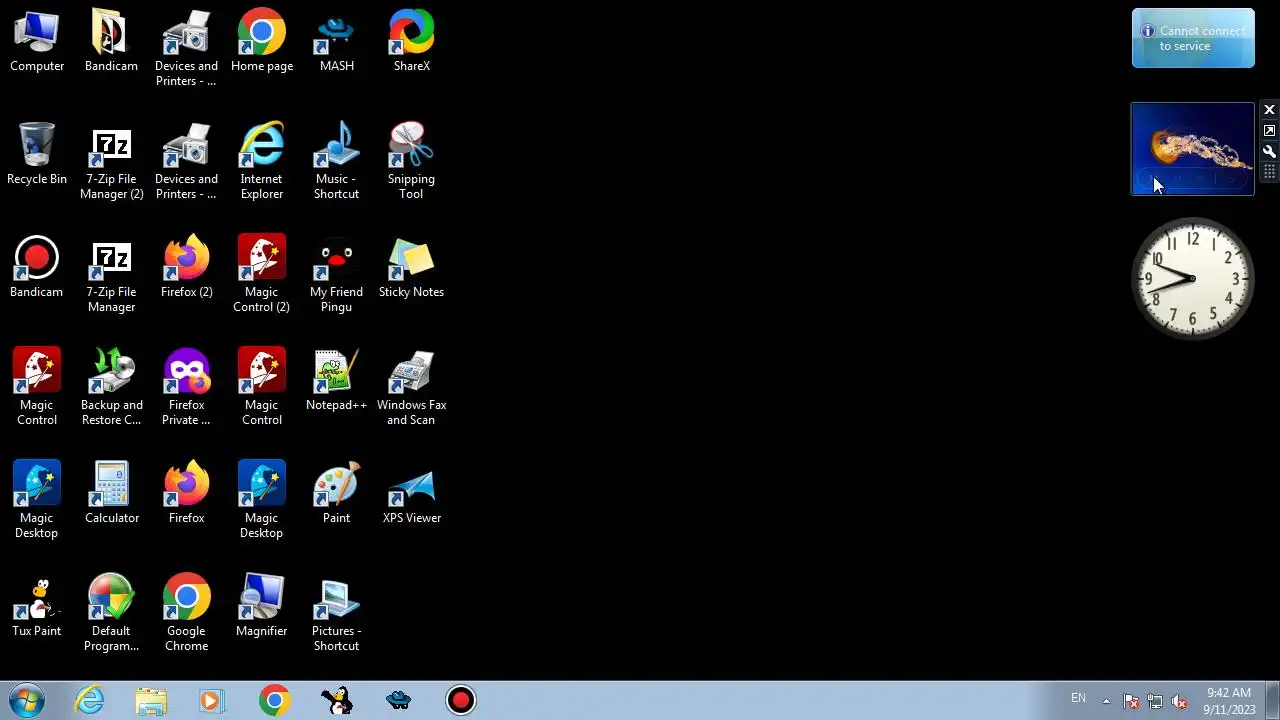This screenshot has width=1280, height=720.
Task: Open the Recycle Bin
Action: [x=37, y=155]
